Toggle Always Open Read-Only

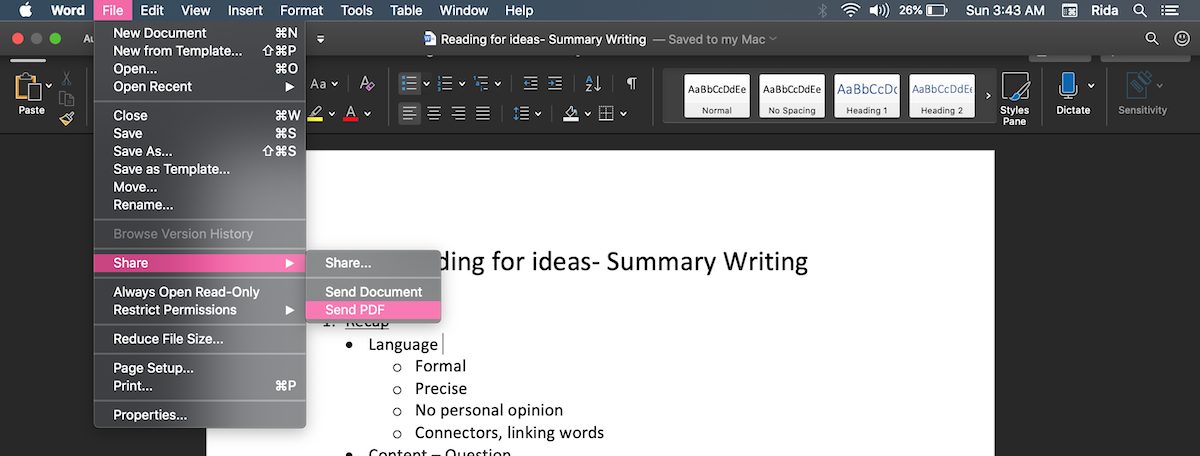[x=186, y=292]
